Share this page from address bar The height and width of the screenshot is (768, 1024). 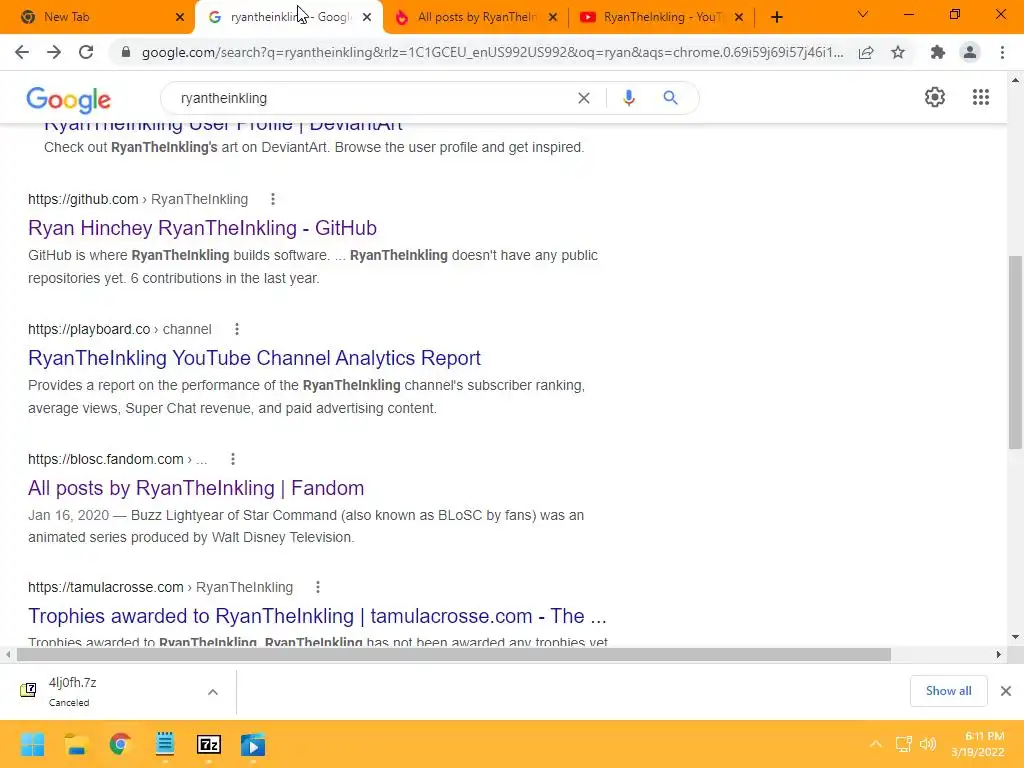(x=866, y=52)
